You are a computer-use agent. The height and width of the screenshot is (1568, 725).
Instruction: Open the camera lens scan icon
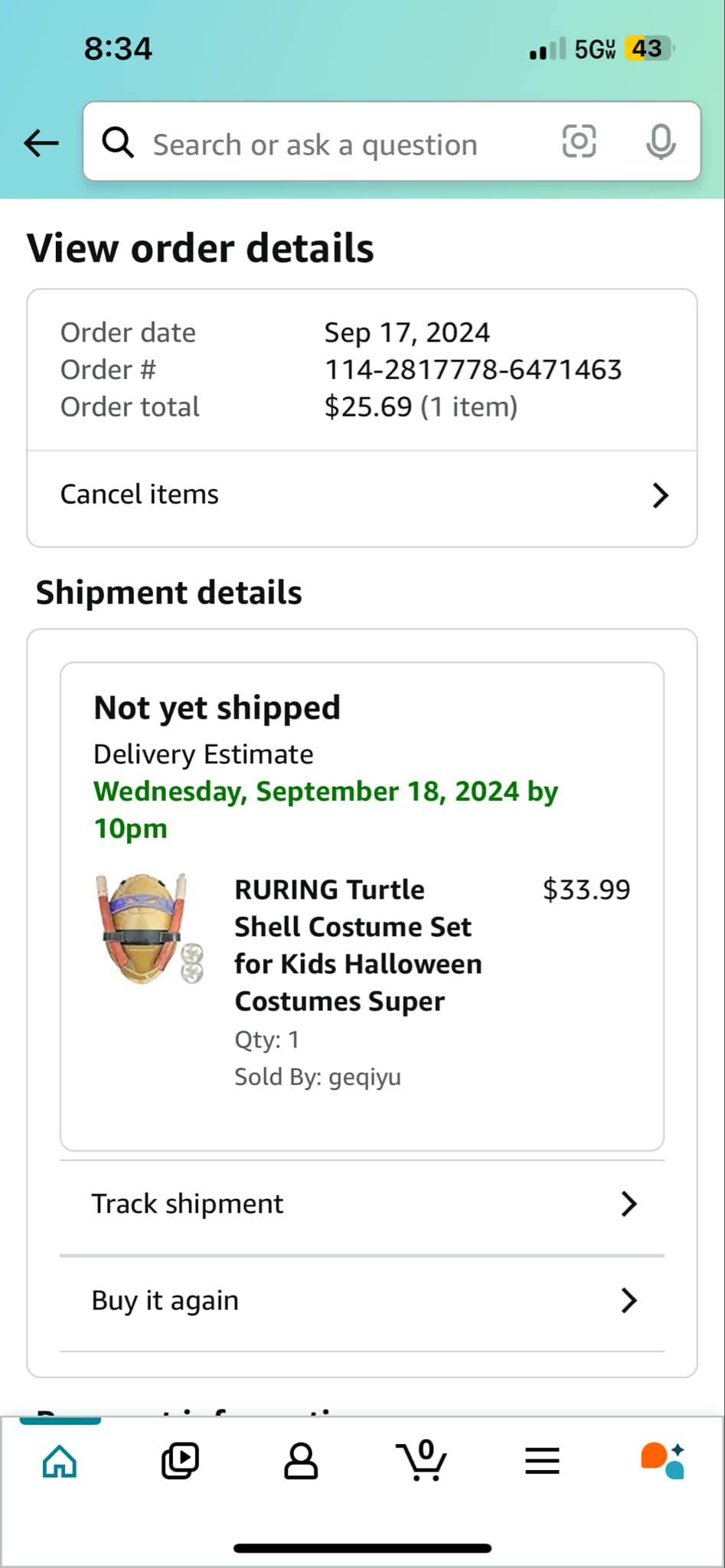pos(579,142)
